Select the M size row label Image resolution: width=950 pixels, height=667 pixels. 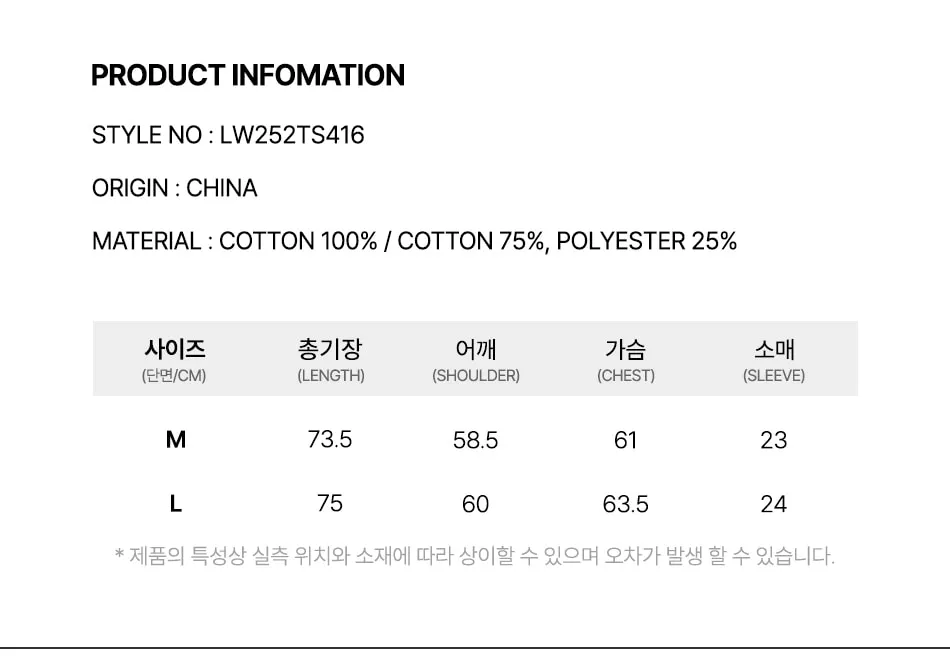point(176,439)
